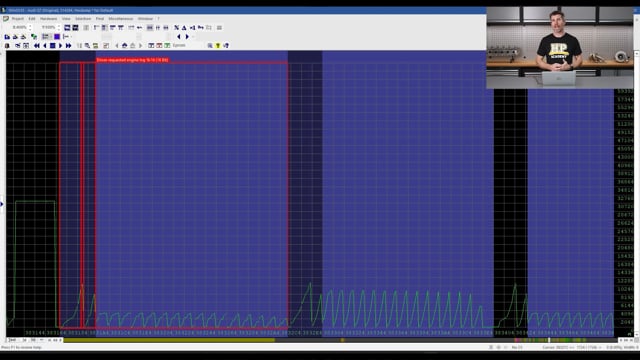The image size is (640, 360).
Task: Open the Epsilon dropdown box
Action: point(187,46)
